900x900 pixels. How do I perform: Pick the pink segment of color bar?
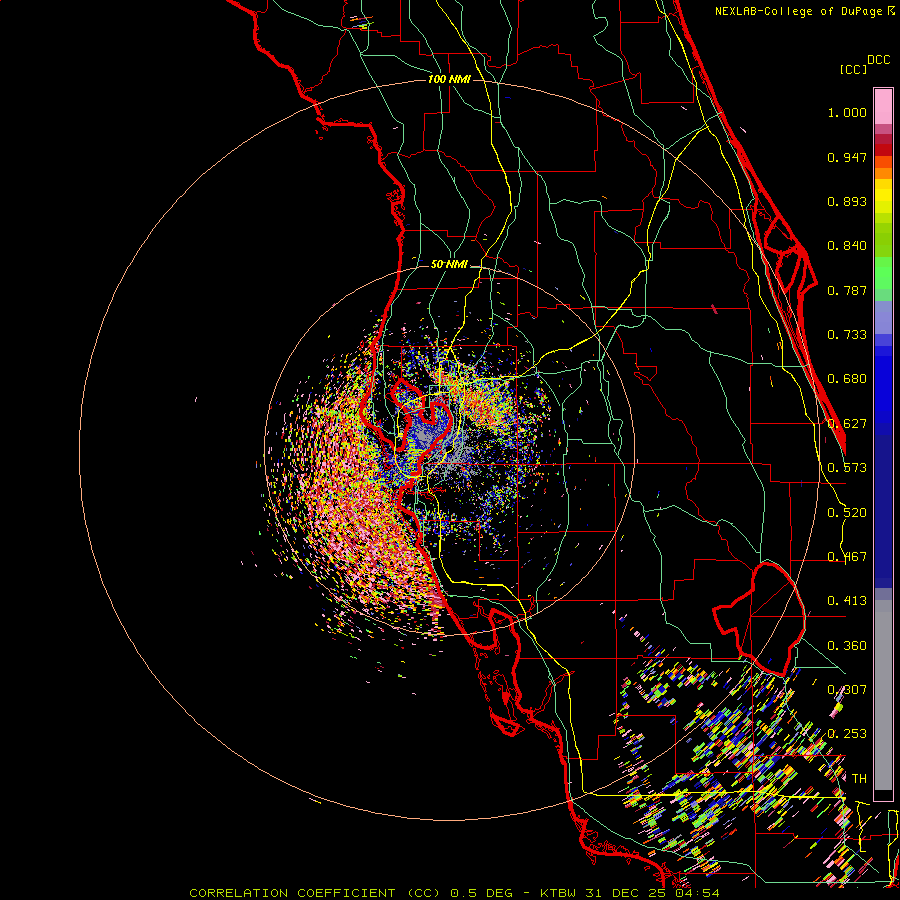(883, 107)
